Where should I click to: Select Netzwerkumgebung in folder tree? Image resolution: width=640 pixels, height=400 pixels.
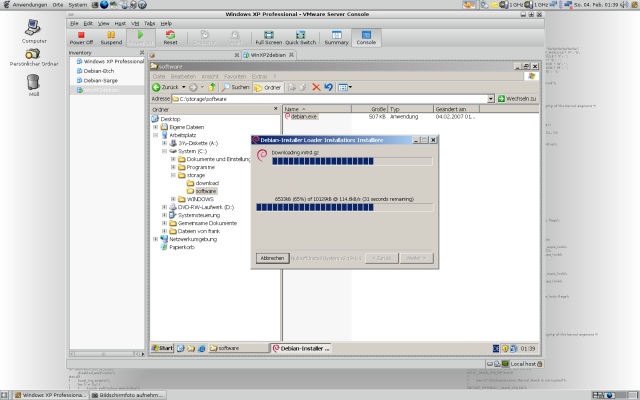tap(193, 239)
